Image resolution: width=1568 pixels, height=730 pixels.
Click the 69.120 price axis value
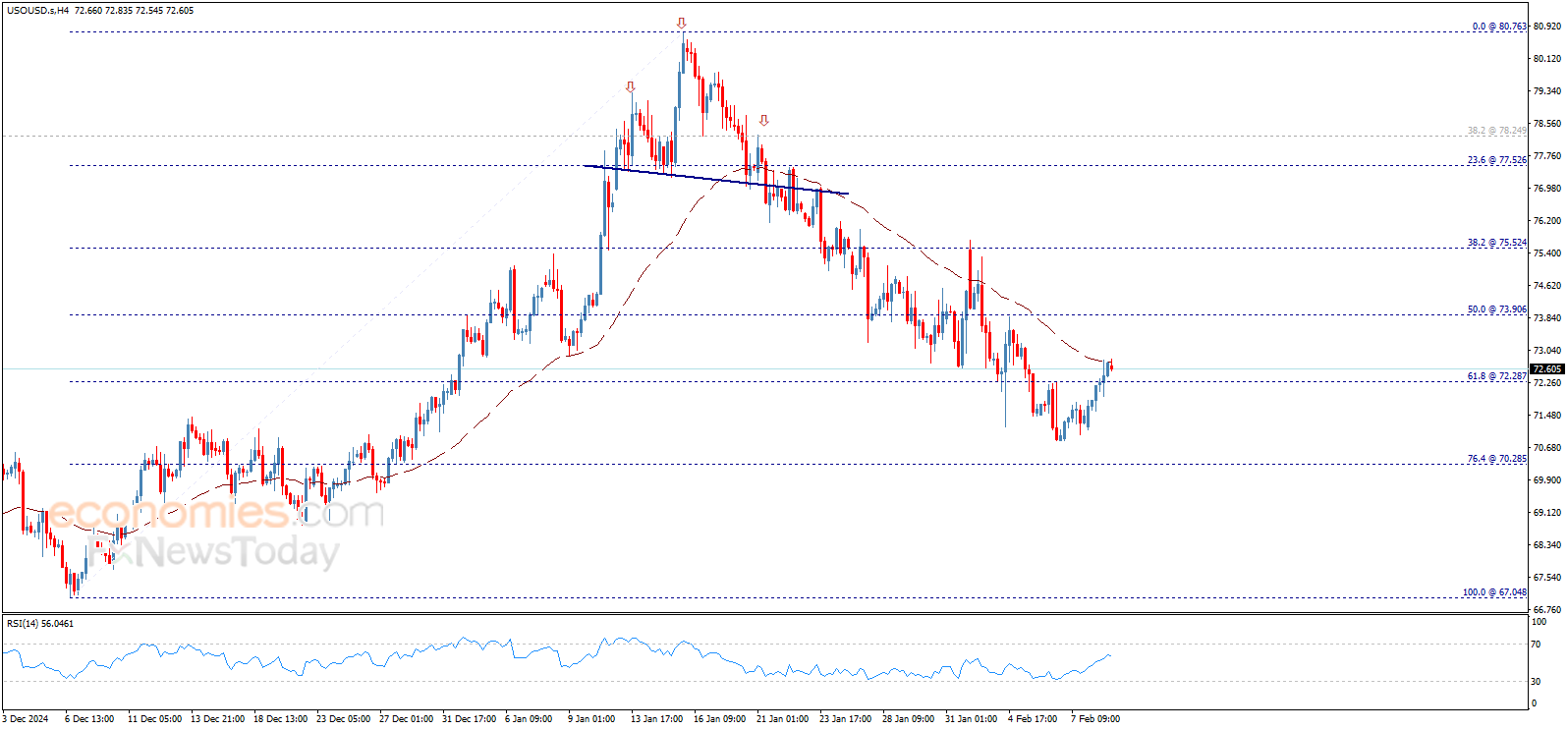click(x=1547, y=513)
